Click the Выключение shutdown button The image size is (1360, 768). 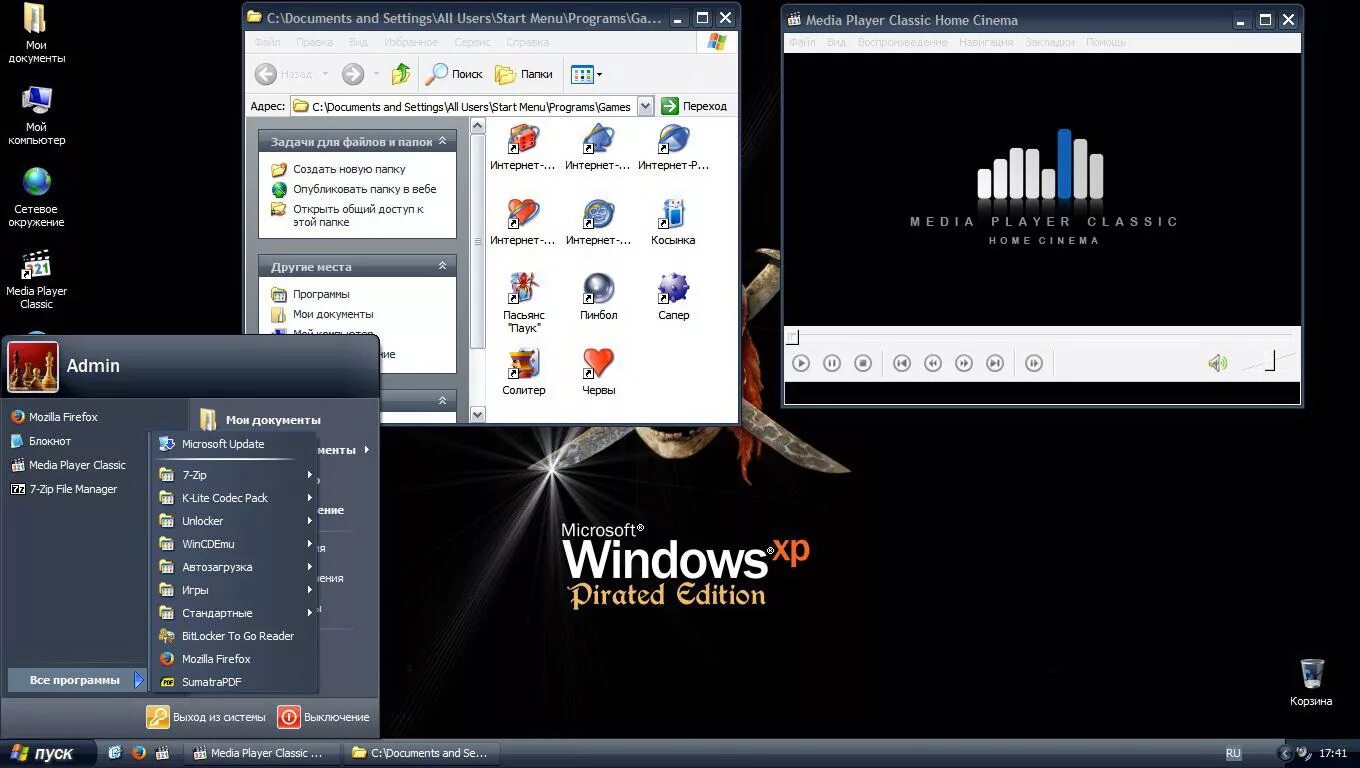(323, 717)
